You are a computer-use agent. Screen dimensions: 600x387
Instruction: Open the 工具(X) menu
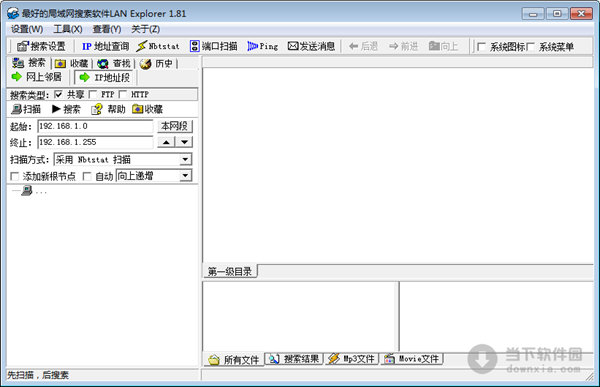coord(68,29)
